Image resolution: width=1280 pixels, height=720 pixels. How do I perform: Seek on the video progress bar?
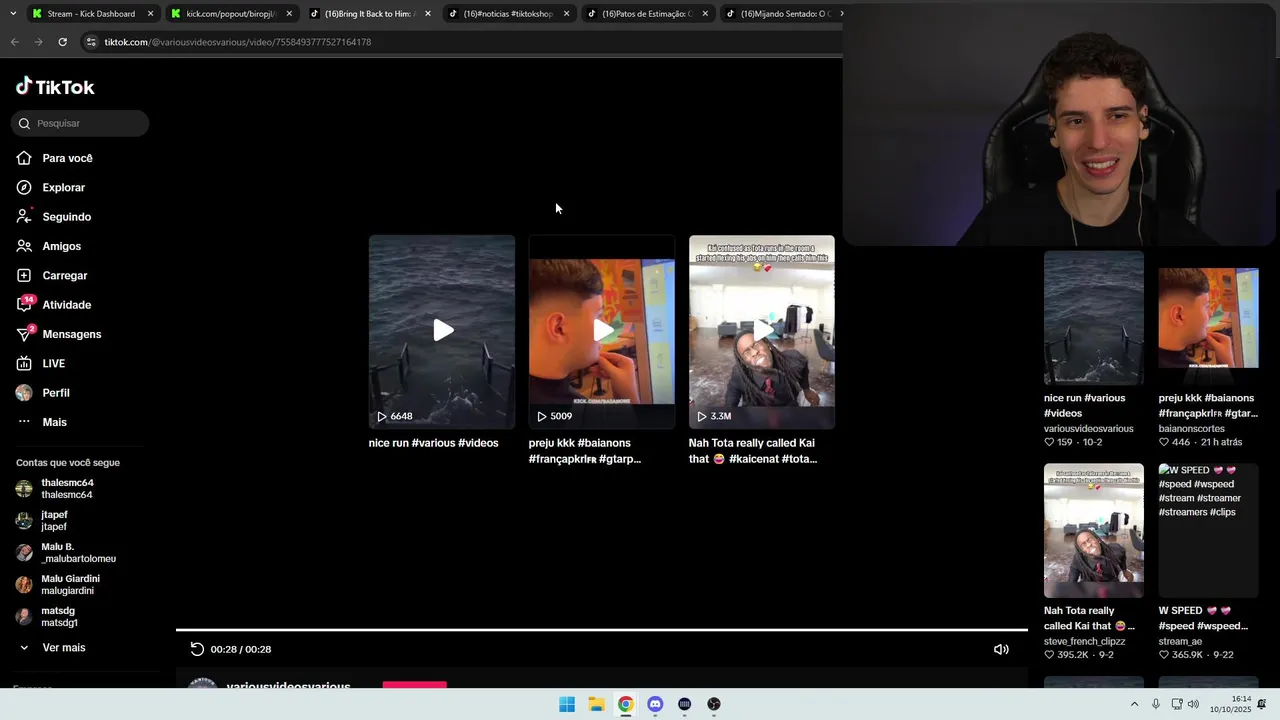pyautogui.click(x=602, y=630)
